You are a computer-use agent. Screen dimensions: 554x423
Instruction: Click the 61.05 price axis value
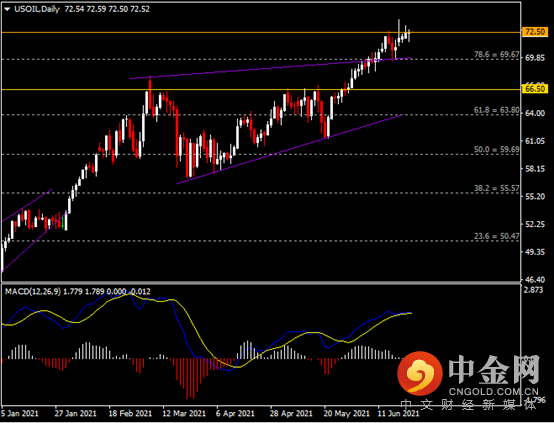pyautogui.click(x=535, y=141)
